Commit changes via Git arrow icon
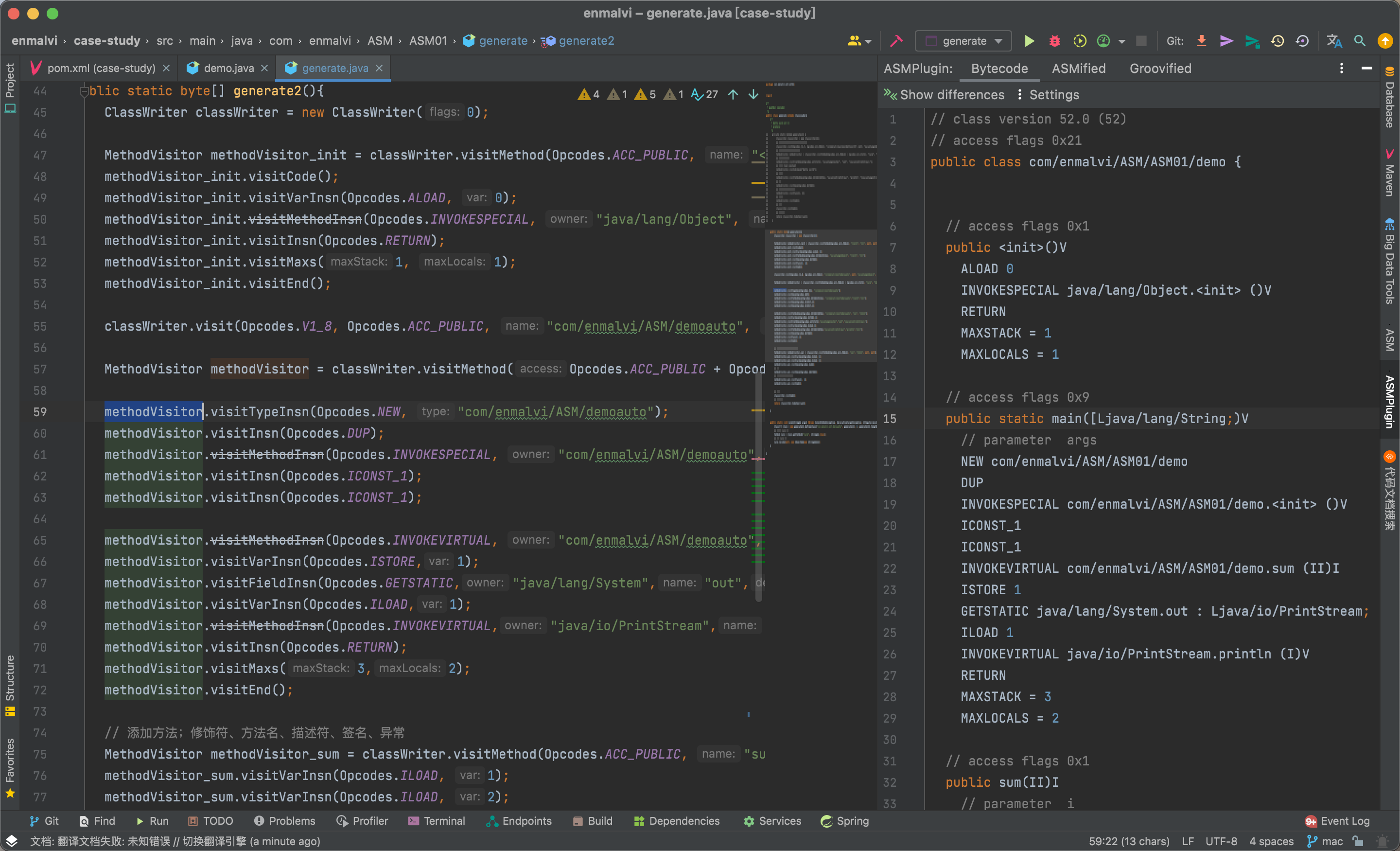 click(x=1226, y=41)
